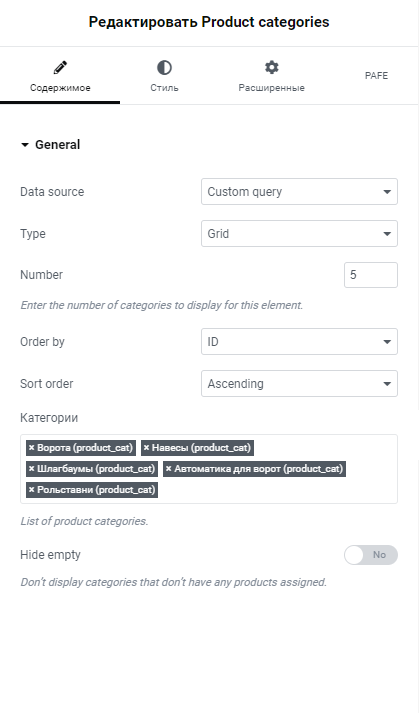Remove the Ворота category tag
The height and width of the screenshot is (713, 419).
click(x=31, y=448)
